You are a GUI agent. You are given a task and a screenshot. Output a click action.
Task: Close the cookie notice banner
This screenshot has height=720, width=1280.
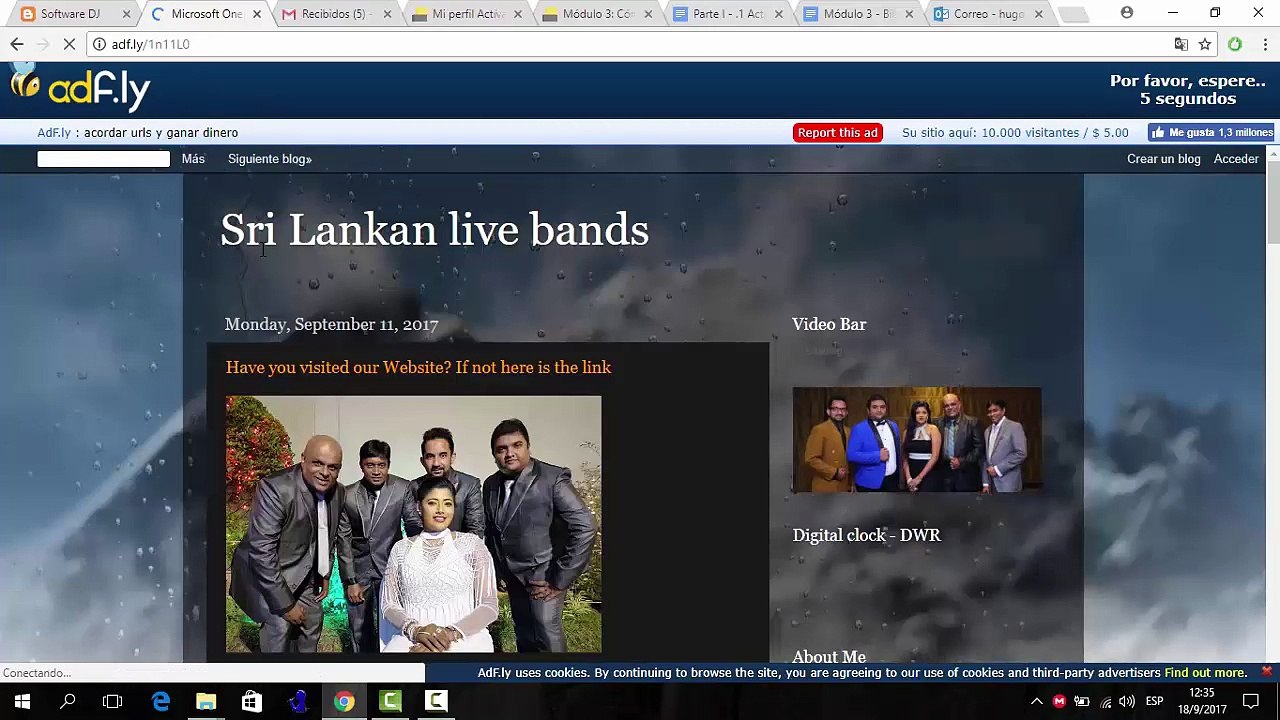tap(1267, 671)
